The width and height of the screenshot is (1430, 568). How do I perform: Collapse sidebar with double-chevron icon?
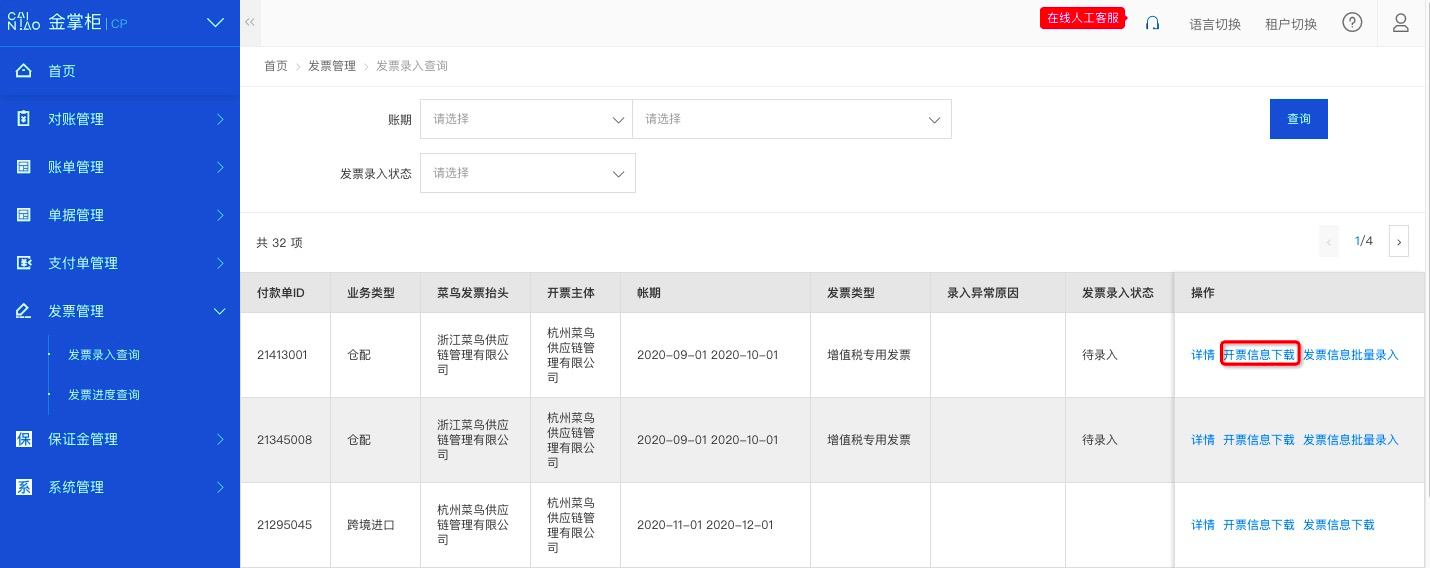point(249,22)
